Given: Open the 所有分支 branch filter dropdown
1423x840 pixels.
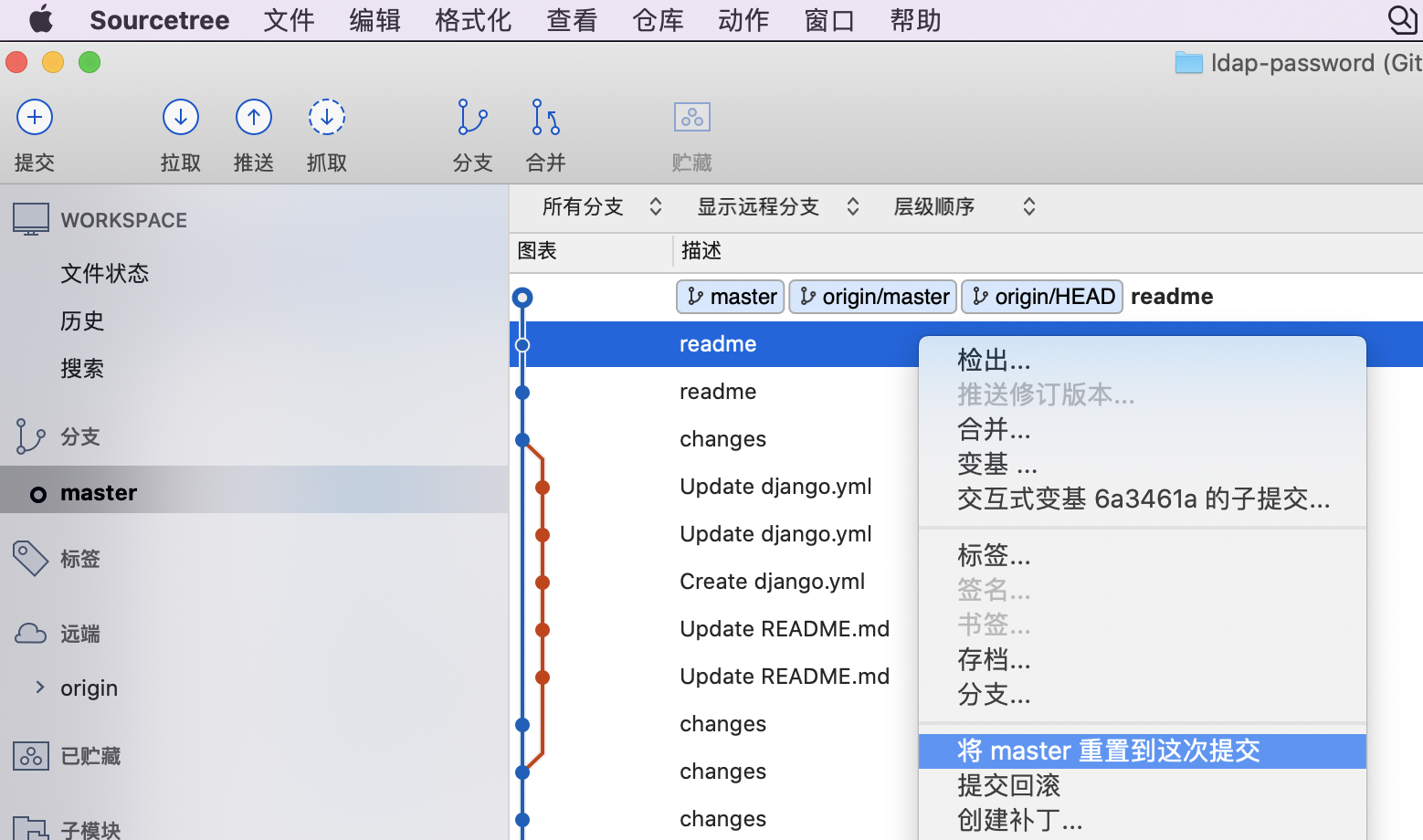Looking at the screenshot, I should pyautogui.click(x=601, y=207).
